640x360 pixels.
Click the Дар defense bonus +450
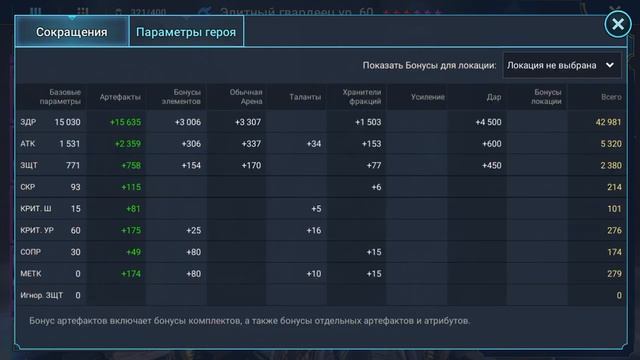pos(491,165)
